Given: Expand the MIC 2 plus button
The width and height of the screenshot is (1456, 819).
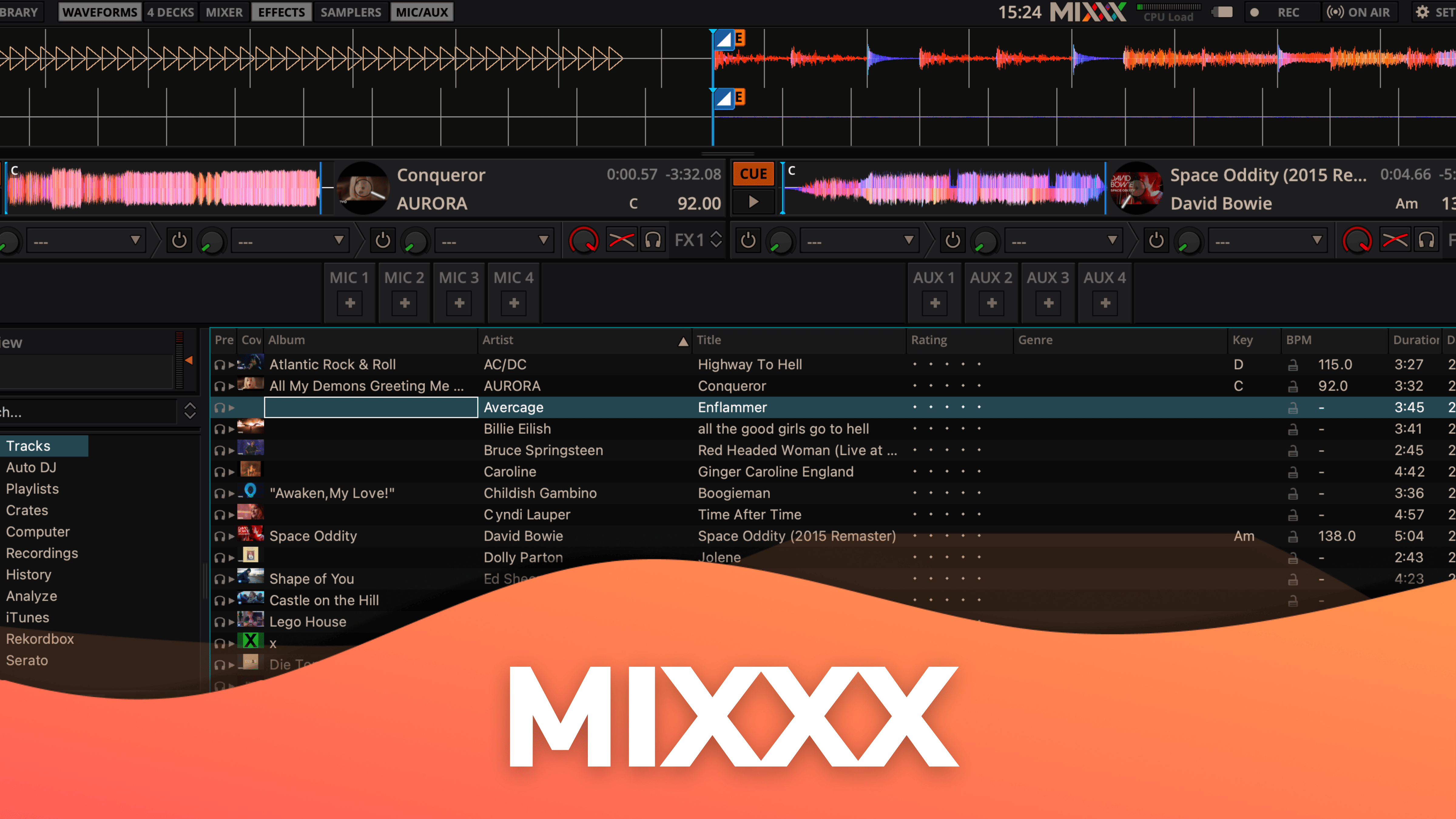Looking at the screenshot, I should [x=405, y=304].
